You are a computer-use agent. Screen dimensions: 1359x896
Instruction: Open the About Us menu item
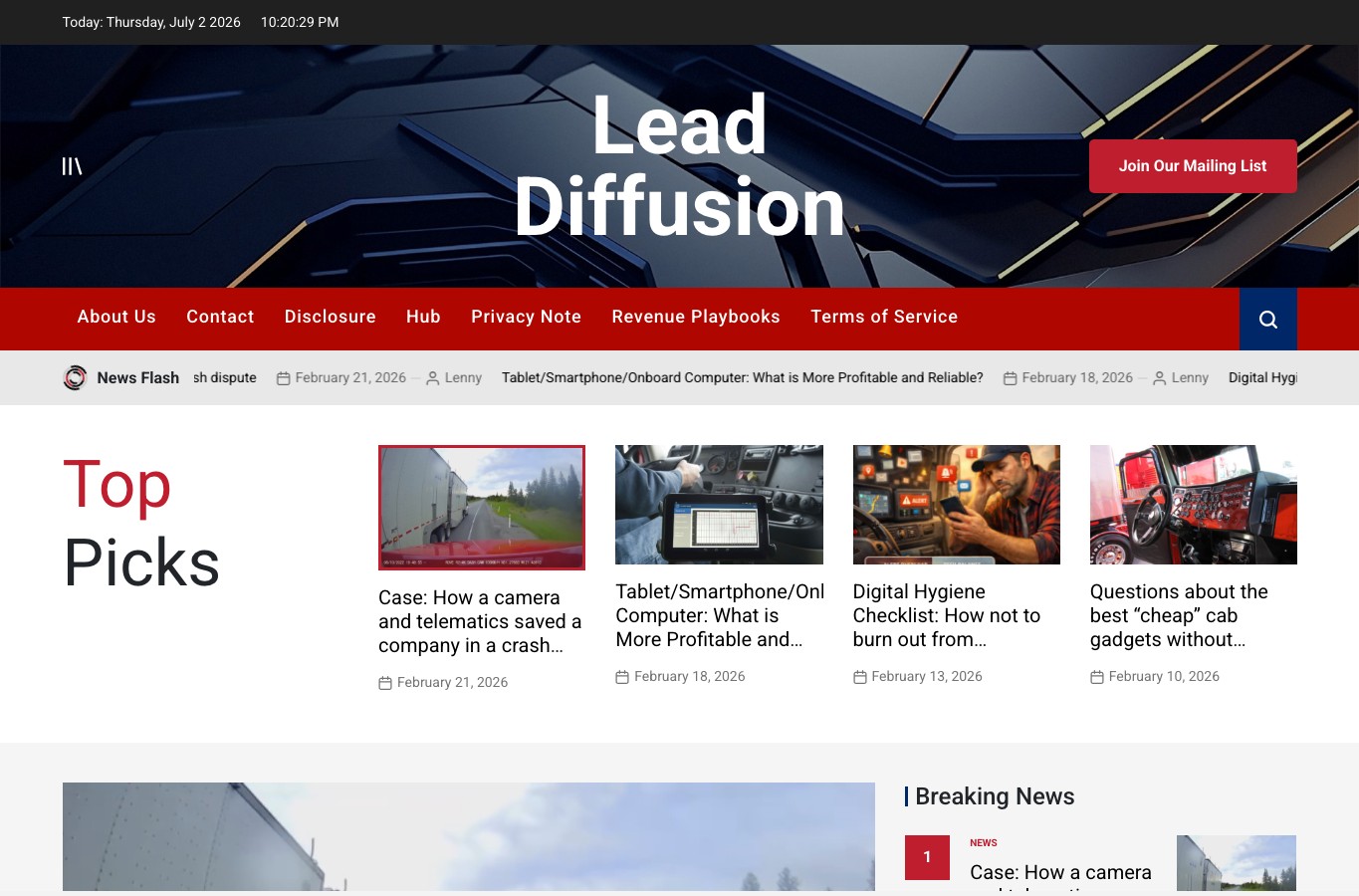pyautogui.click(x=116, y=317)
